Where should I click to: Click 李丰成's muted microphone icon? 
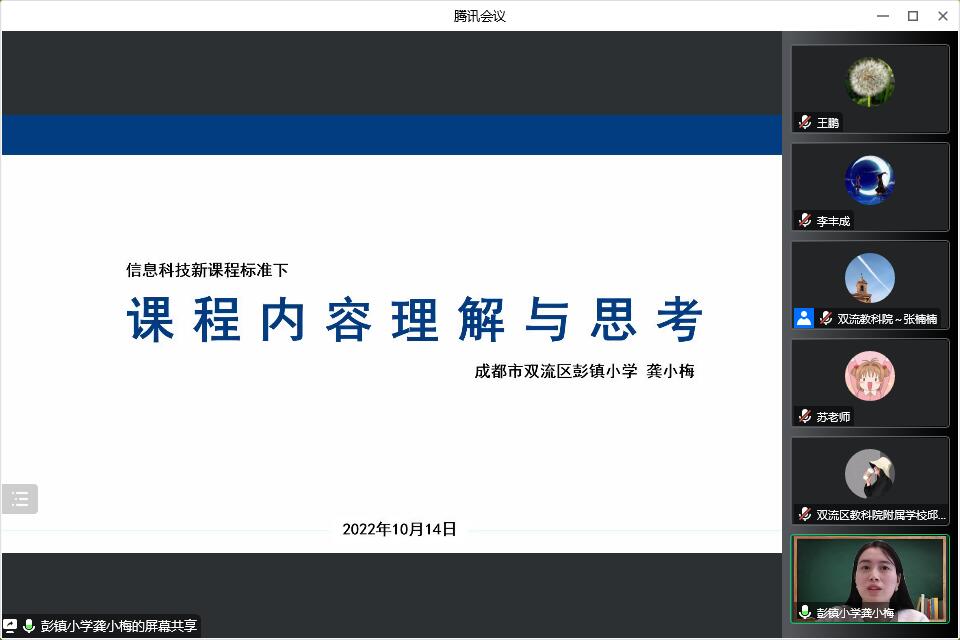[x=806, y=221]
